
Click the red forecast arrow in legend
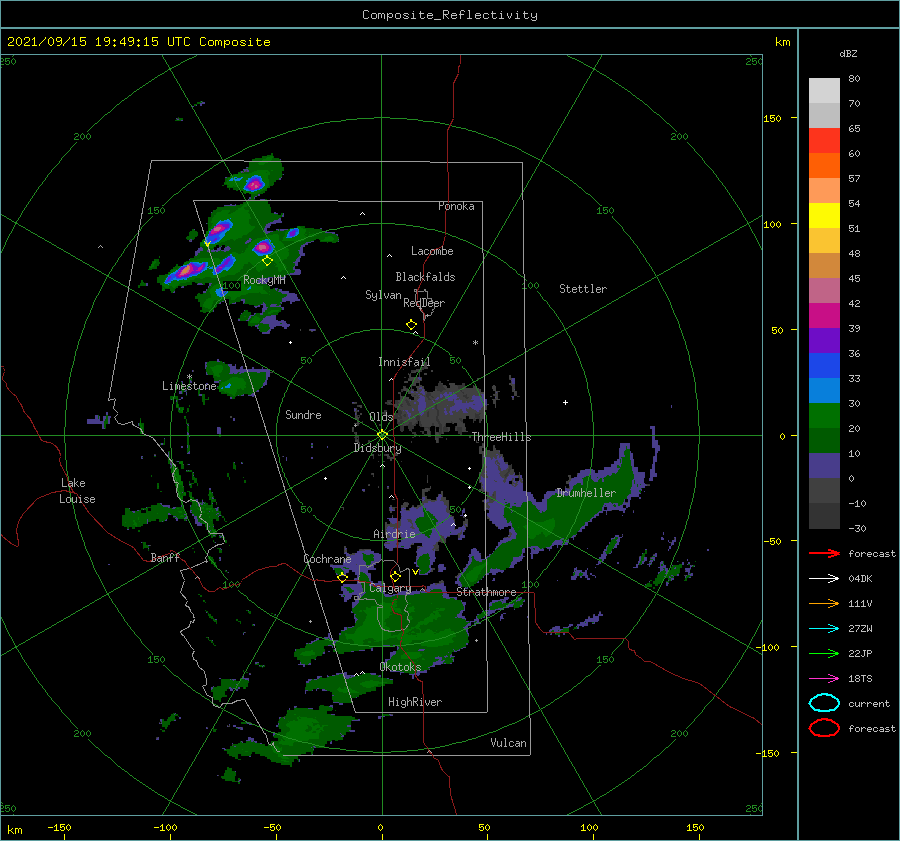(x=824, y=553)
